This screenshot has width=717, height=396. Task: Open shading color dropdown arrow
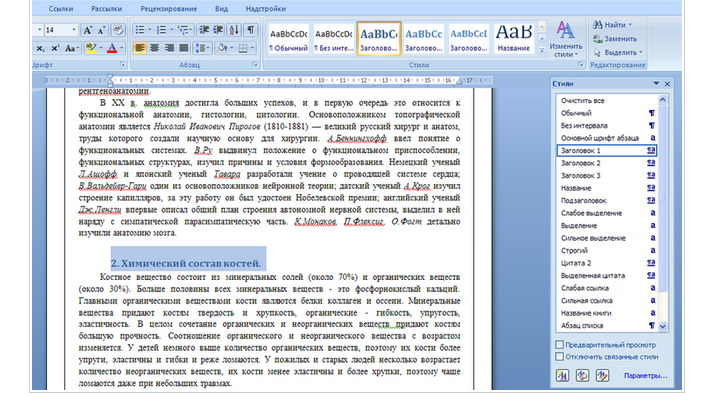coord(231,48)
